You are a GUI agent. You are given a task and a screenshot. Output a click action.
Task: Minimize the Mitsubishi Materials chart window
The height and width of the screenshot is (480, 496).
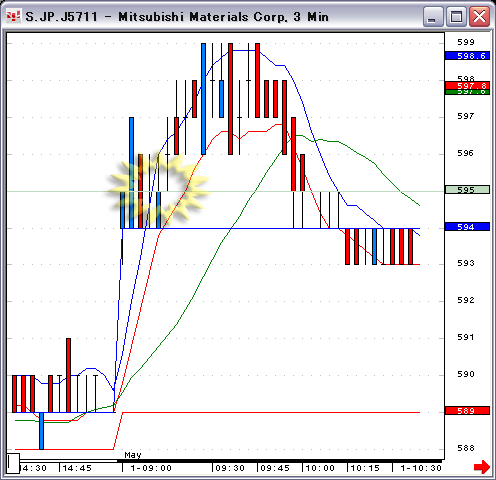tap(433, 16)
